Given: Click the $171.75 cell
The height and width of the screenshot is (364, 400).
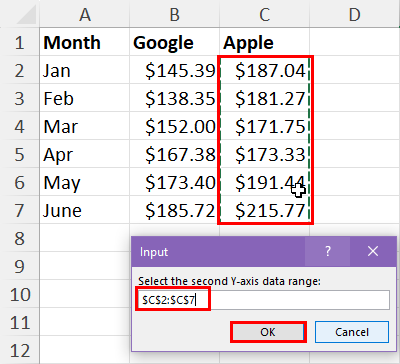Looking at the screenshot, I should pos(264,127).
